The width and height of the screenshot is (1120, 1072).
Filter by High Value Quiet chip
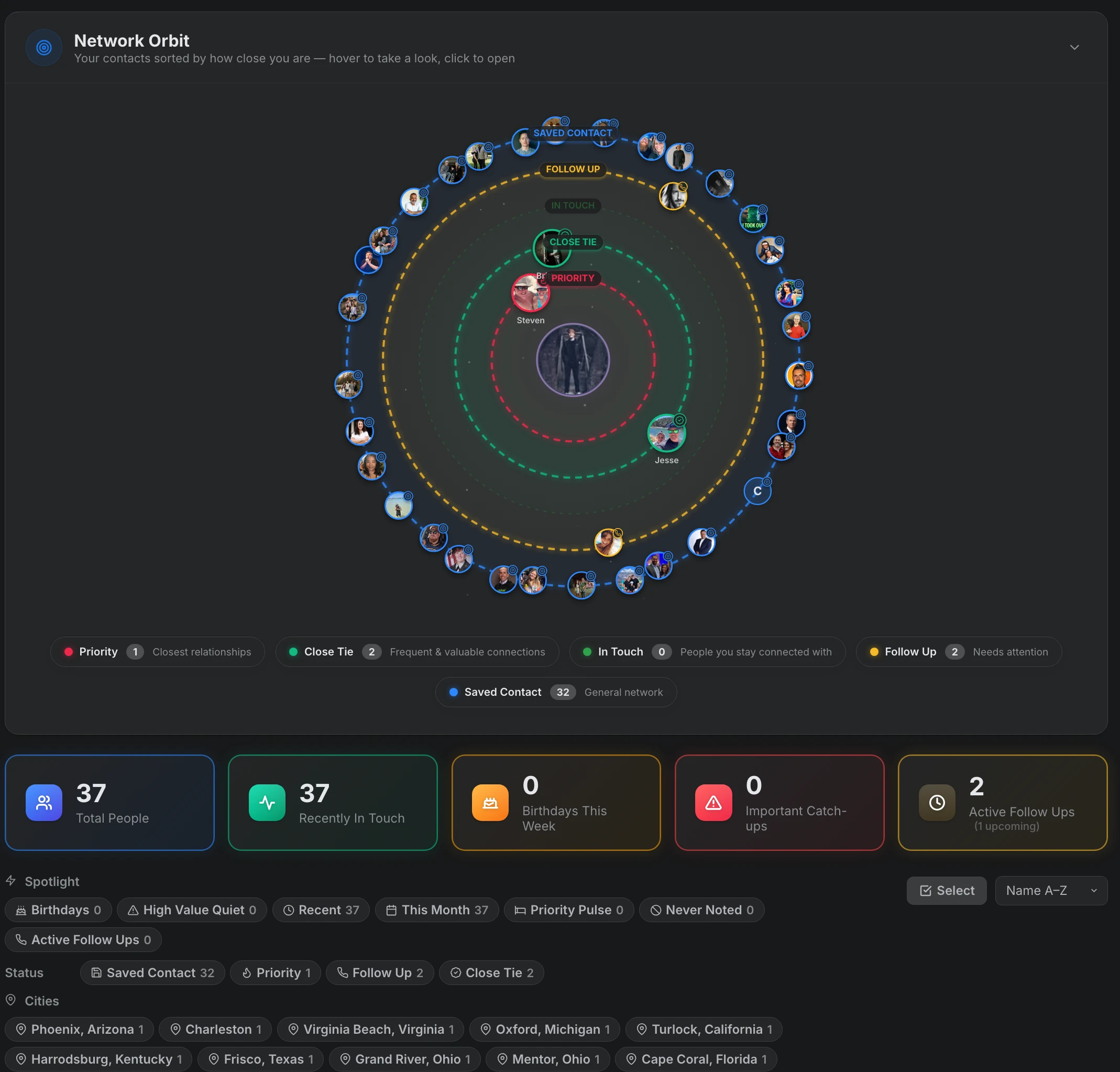click(192, 910)
